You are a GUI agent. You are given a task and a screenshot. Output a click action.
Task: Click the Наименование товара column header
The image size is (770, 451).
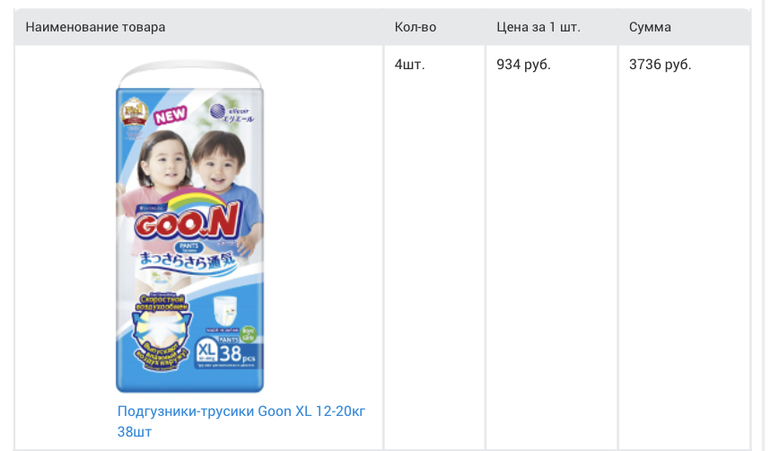[x=96, y=27]
